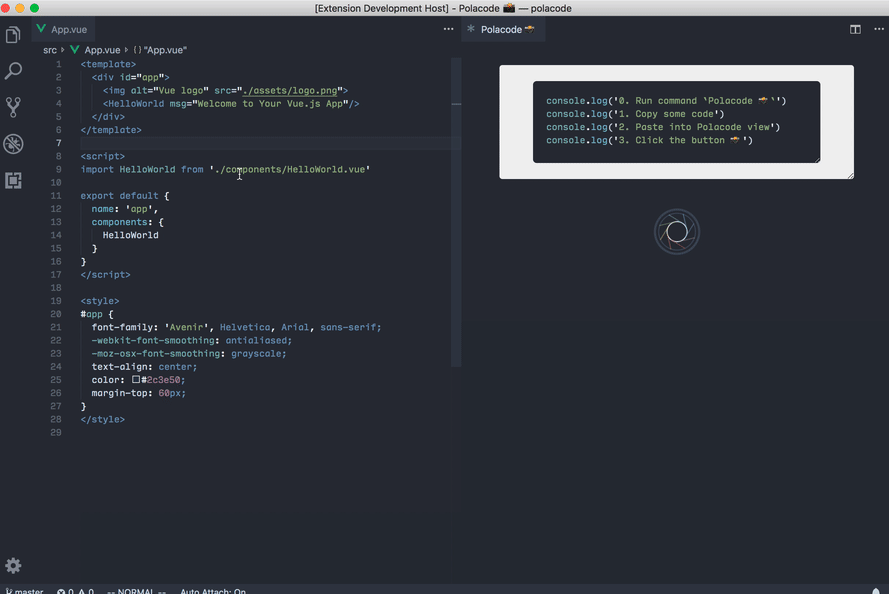Follow the ./assets/logo.png link
The image size is (889, 594).
point(290,91)
